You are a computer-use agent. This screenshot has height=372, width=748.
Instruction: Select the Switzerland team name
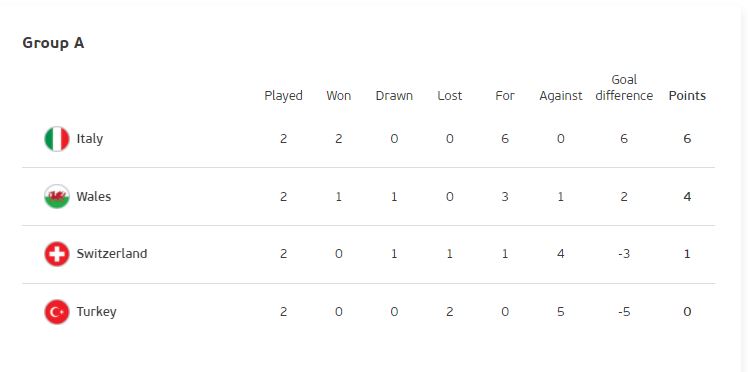pyautogui.click(x=112, y=254)
